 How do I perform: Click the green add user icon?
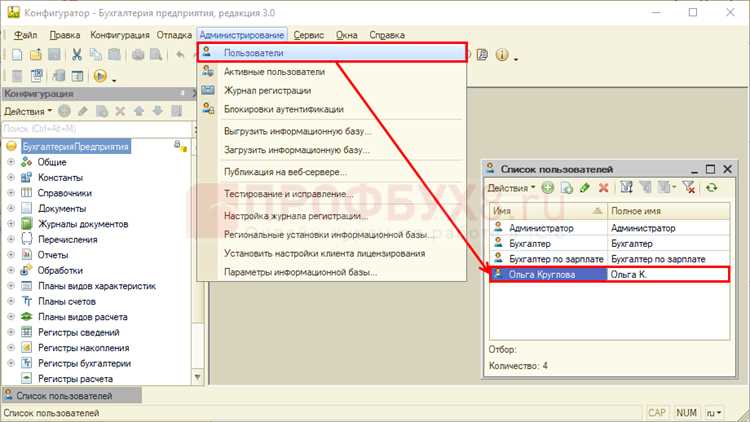[x=548, y=188]
